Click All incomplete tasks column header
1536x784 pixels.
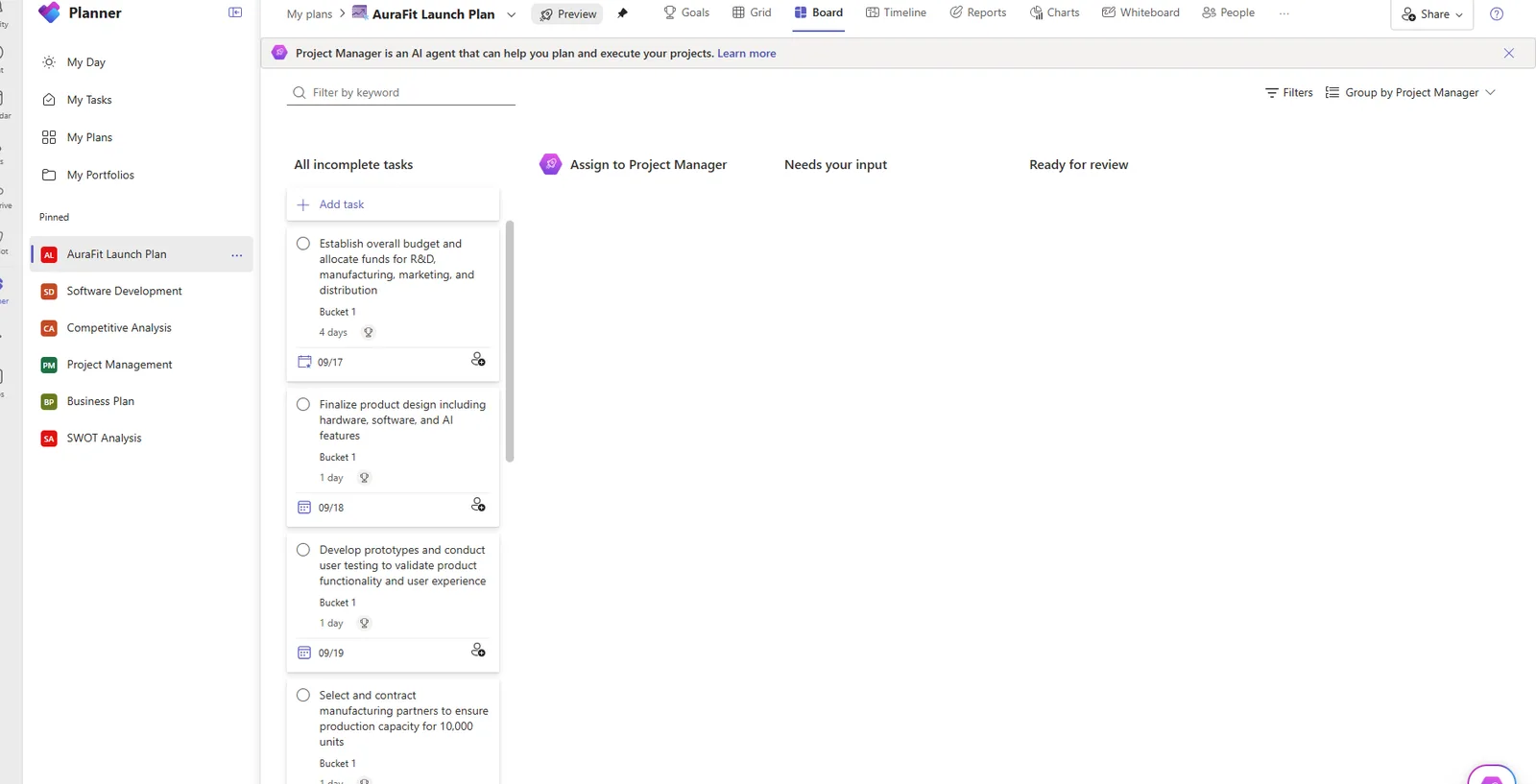point(353,165)
